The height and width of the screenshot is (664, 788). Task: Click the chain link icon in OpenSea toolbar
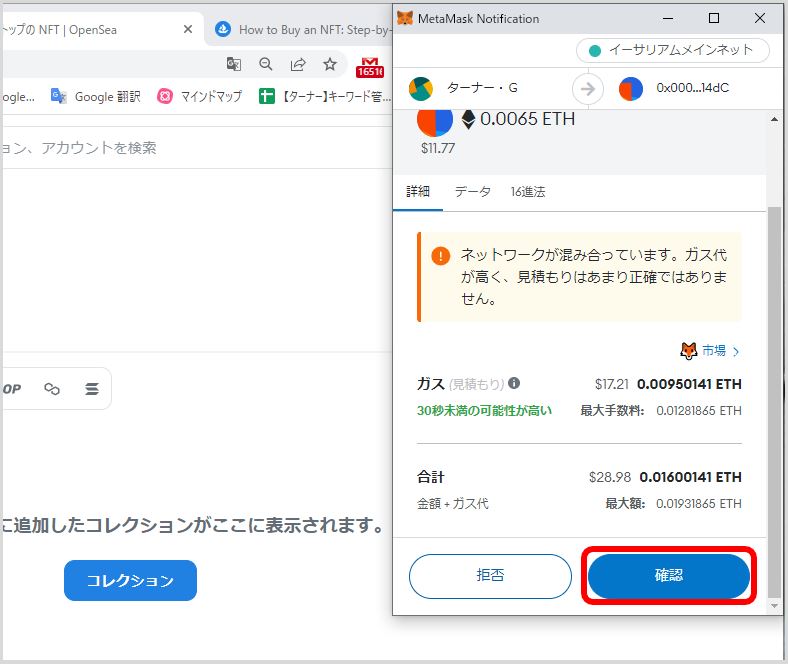52,389
